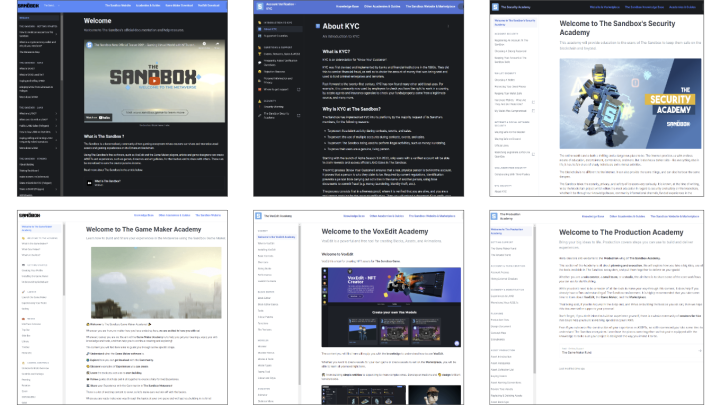This screenshot has width=720, height=405.
Task: Open Knowledge Base link in the Production Academy header
Action: 593,216
